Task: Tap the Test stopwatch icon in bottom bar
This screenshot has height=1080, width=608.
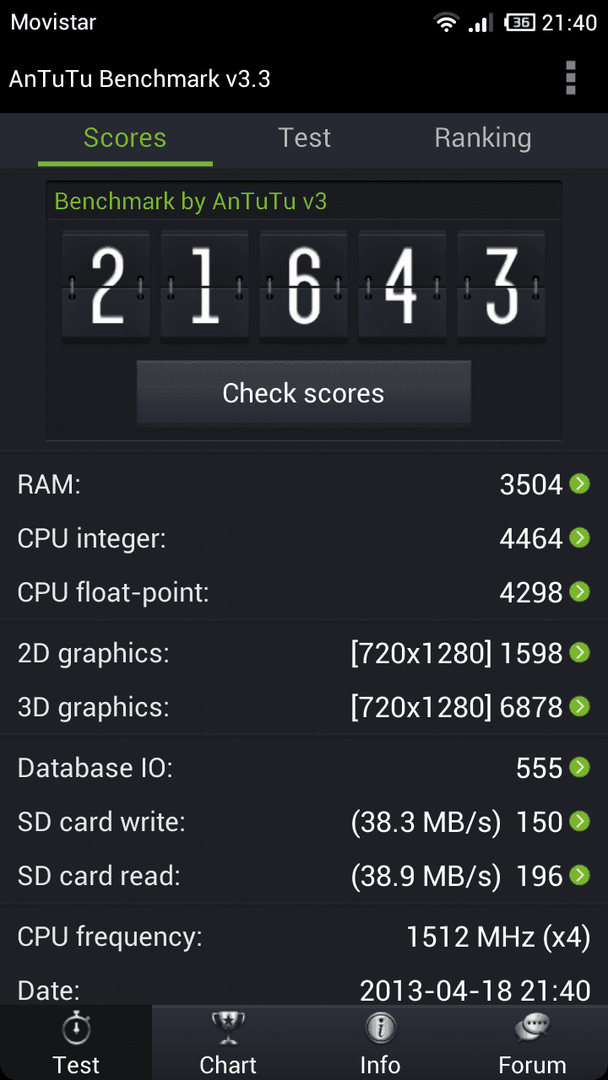Action: tap(76, 1030)
